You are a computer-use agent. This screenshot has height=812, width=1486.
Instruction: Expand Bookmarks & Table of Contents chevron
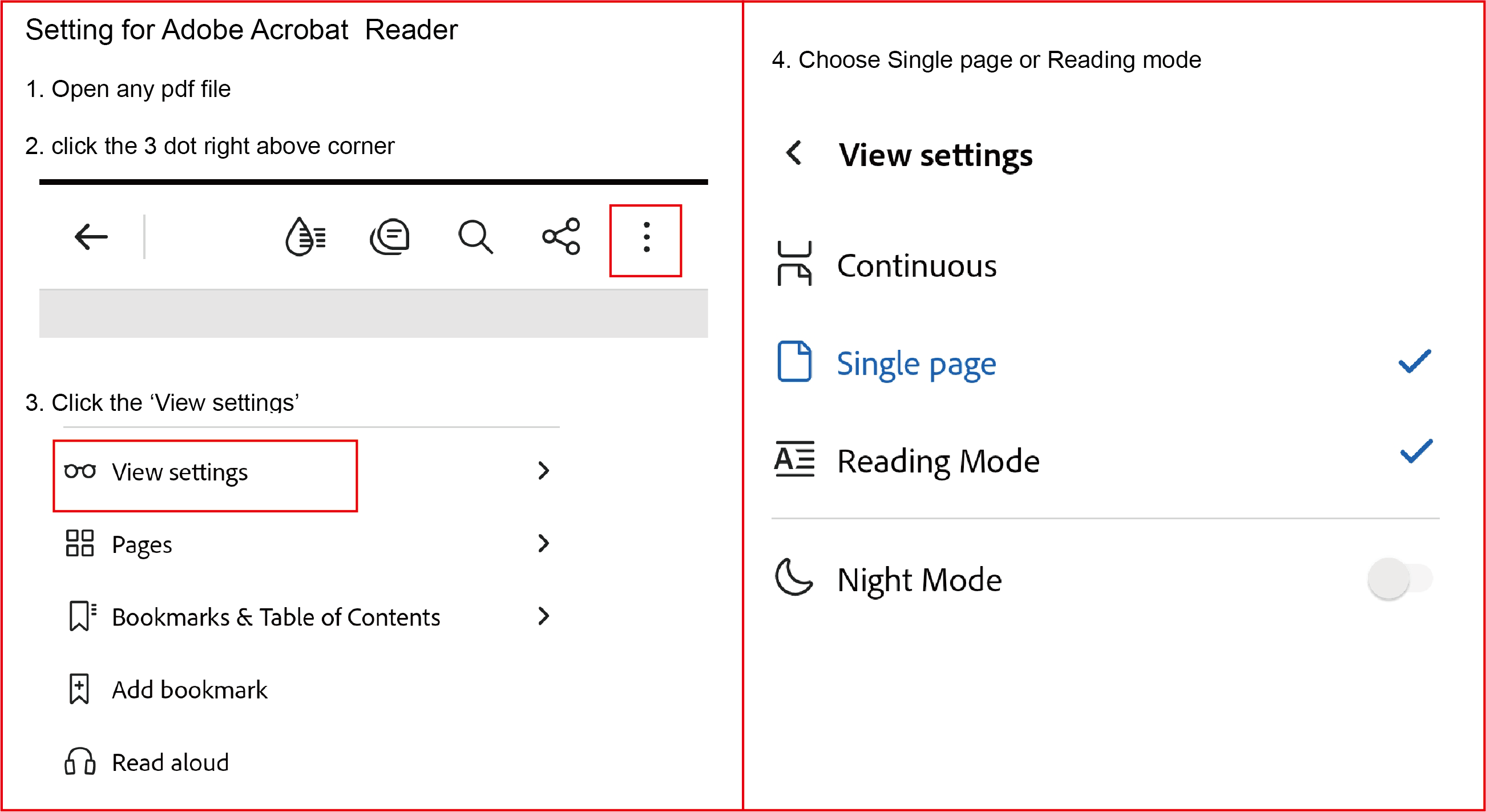pos(543,616)
